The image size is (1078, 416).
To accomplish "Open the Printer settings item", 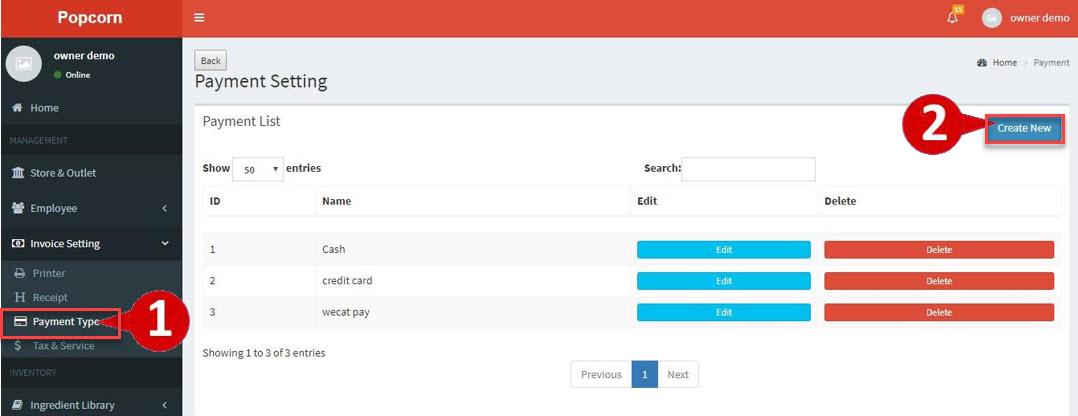I will pyautogui.click(x=48, y=273).
